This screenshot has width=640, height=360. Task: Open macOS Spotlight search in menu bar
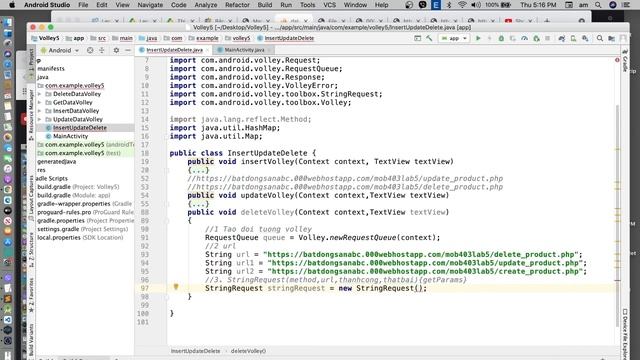598,5
